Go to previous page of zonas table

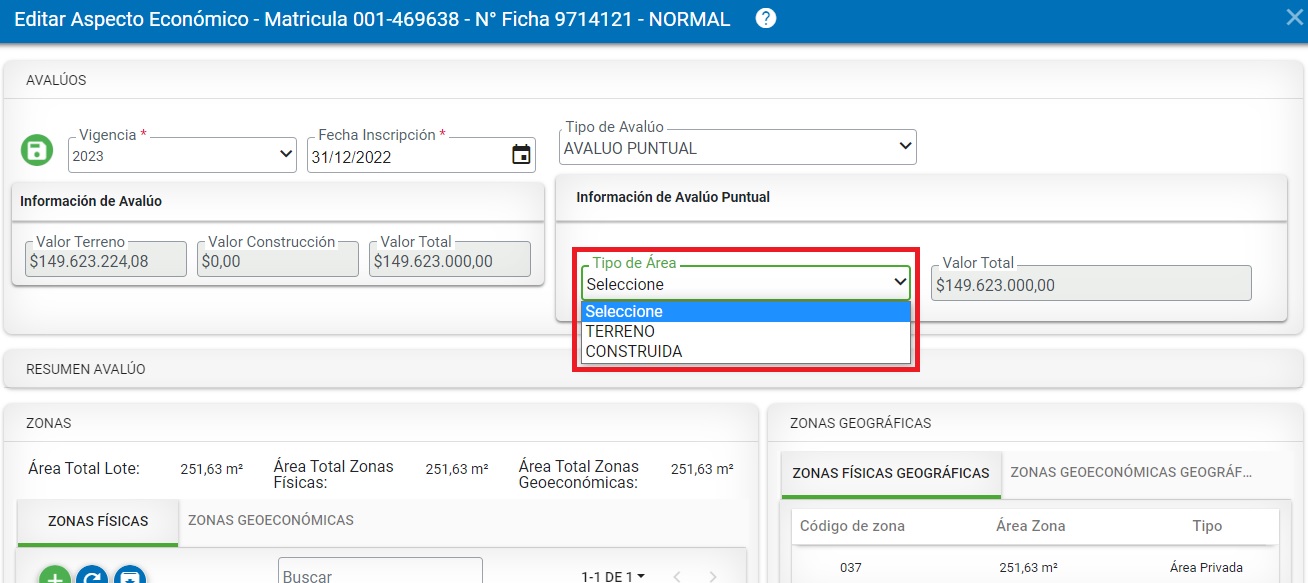pos(677,576)
